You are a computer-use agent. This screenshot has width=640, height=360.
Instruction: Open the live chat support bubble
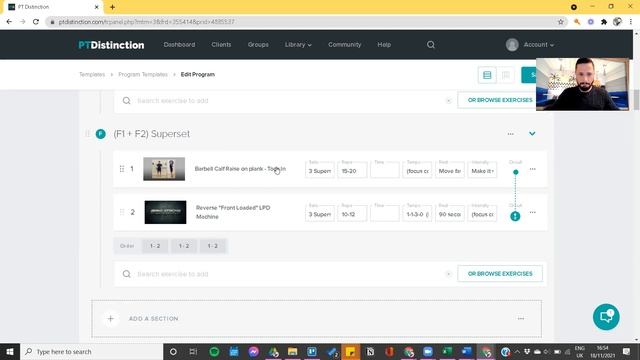click(606, 317)
